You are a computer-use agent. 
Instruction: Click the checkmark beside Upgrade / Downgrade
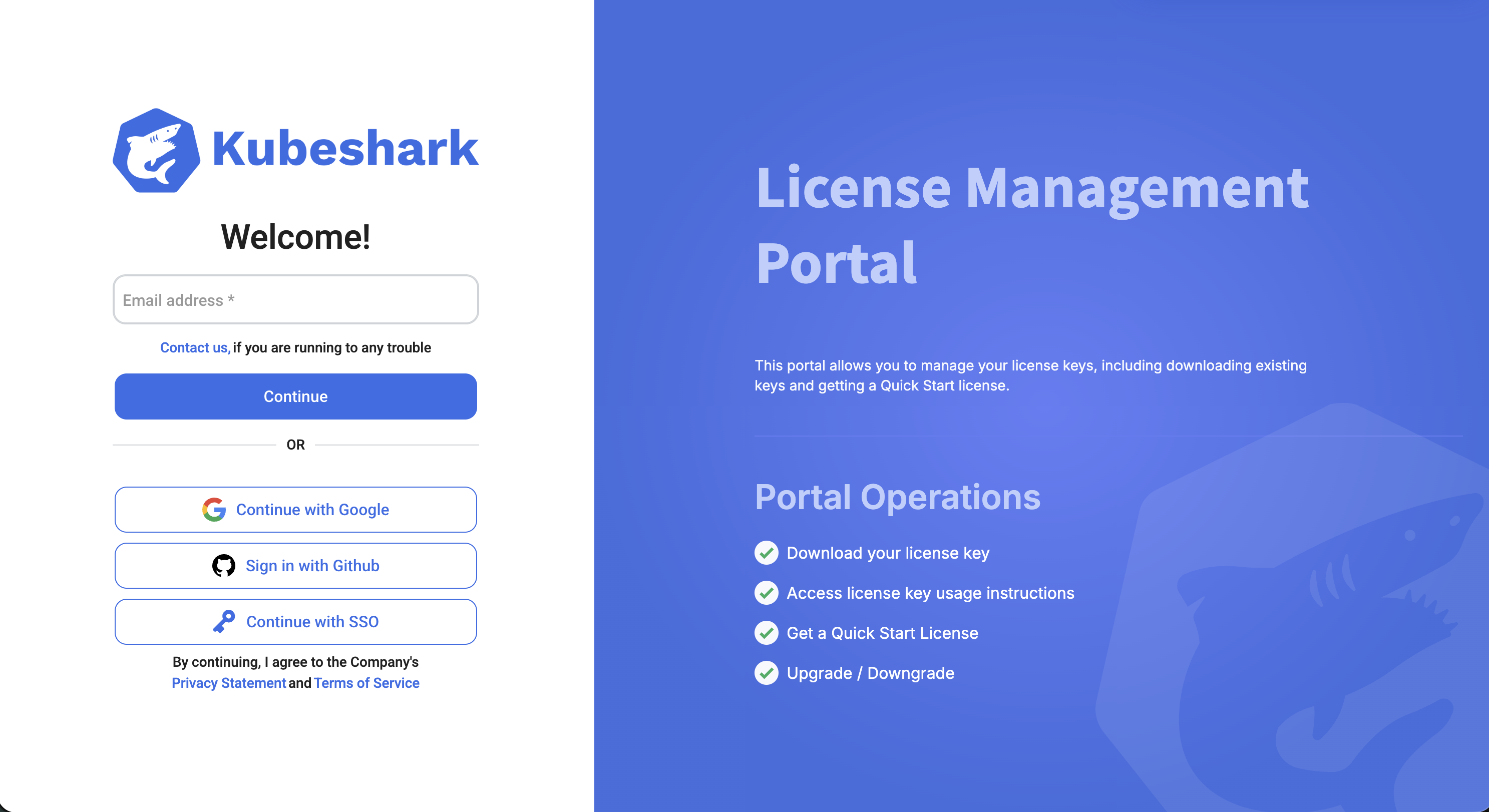766,673
